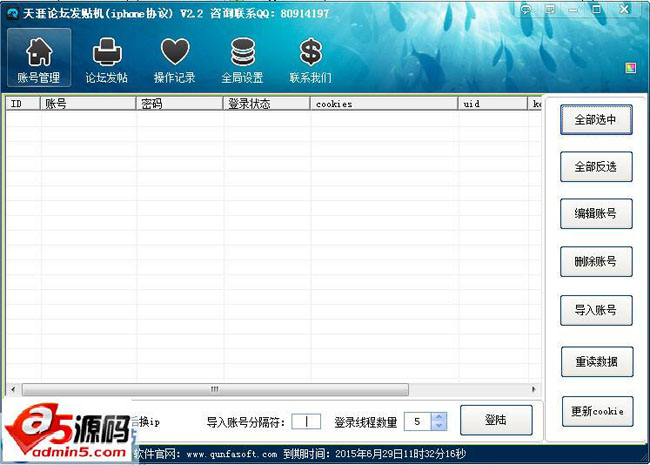Click the import separator input field
The width and height of the screenshot is (650, 465).
coord(306,421)
